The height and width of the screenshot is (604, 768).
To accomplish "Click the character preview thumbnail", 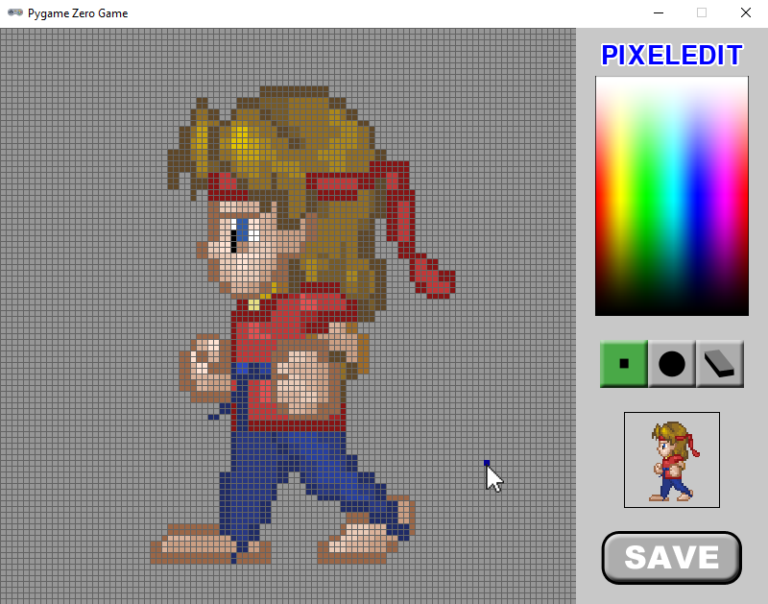I will coord(671,460).
